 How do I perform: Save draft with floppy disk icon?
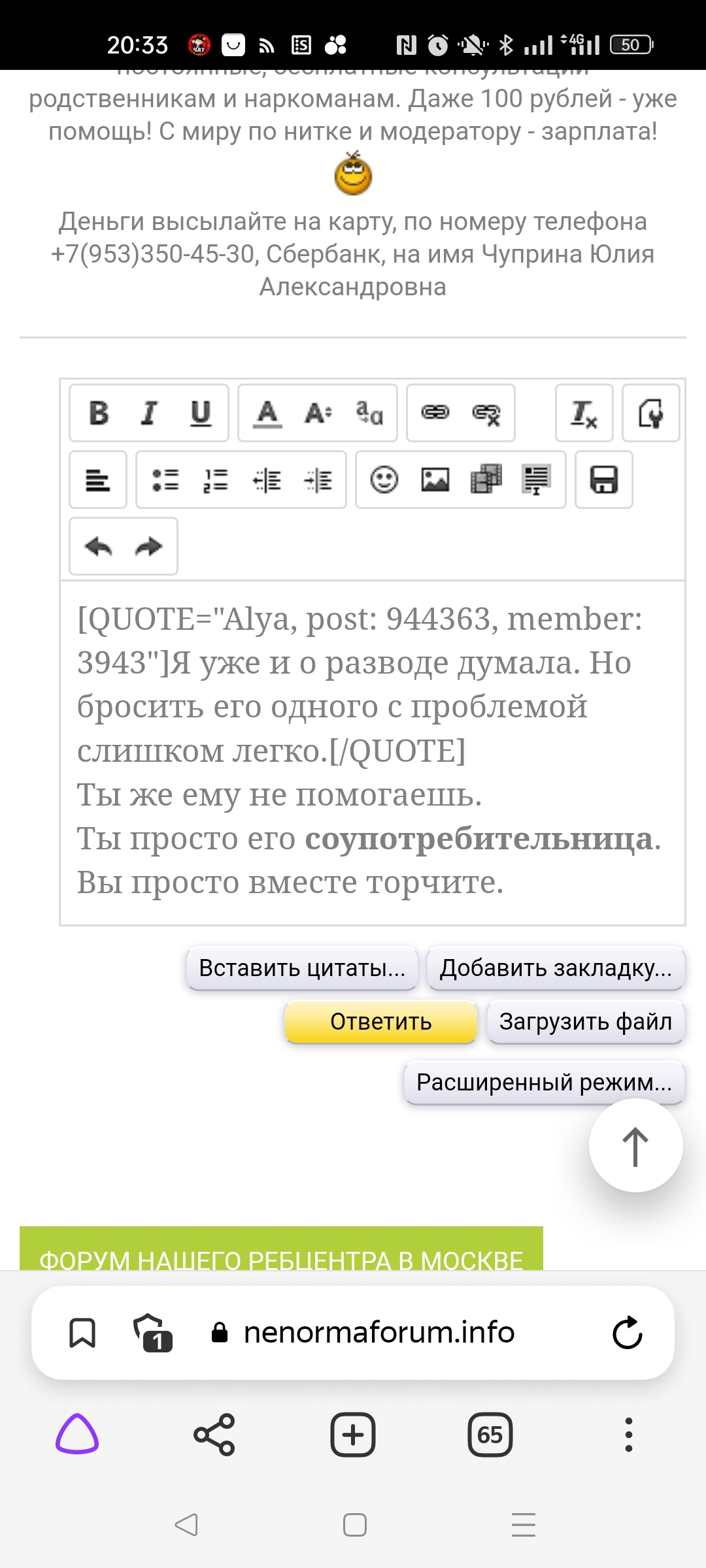click(x=604, y=480)
